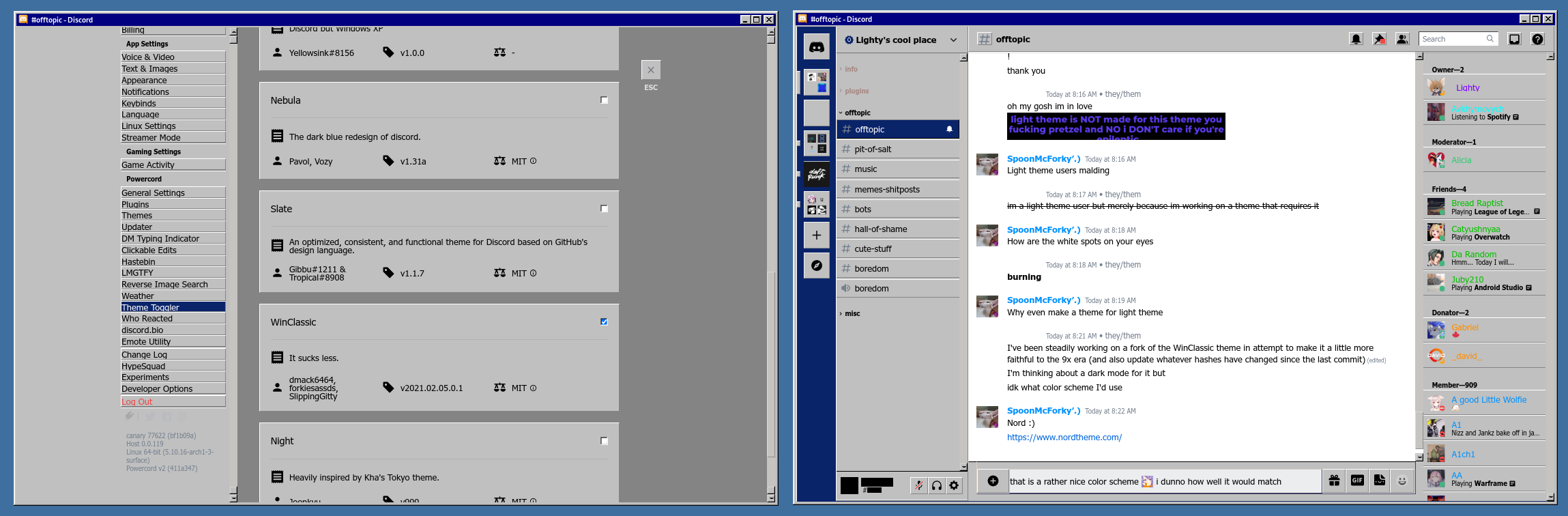The width and height of the screenshot is (1568, 516).
Task: Open the pit-of-salt channel
Action: 898,149
